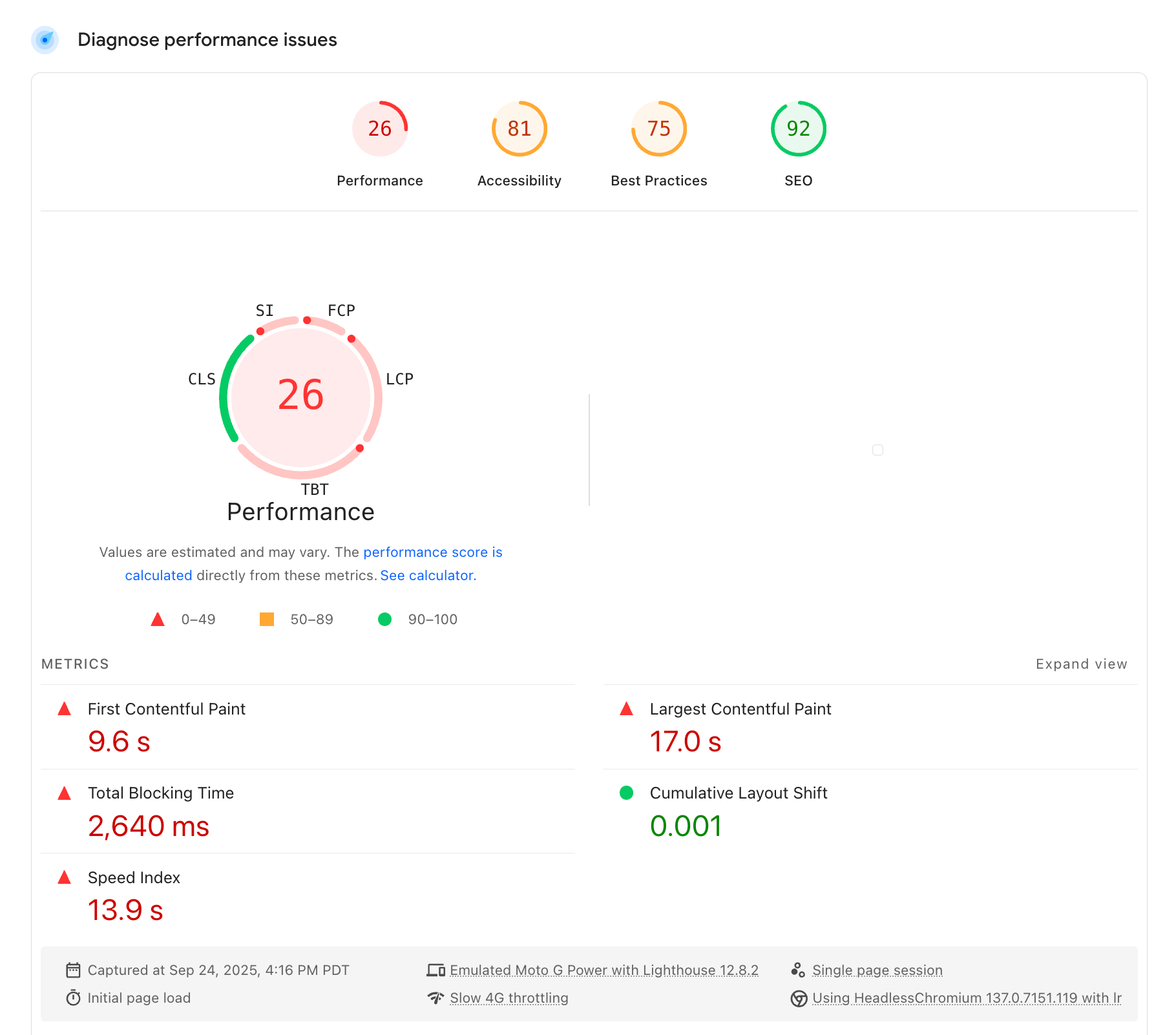
Task: Click the Lighthouse diagnose performance icon
Action: tap(45, 40)
